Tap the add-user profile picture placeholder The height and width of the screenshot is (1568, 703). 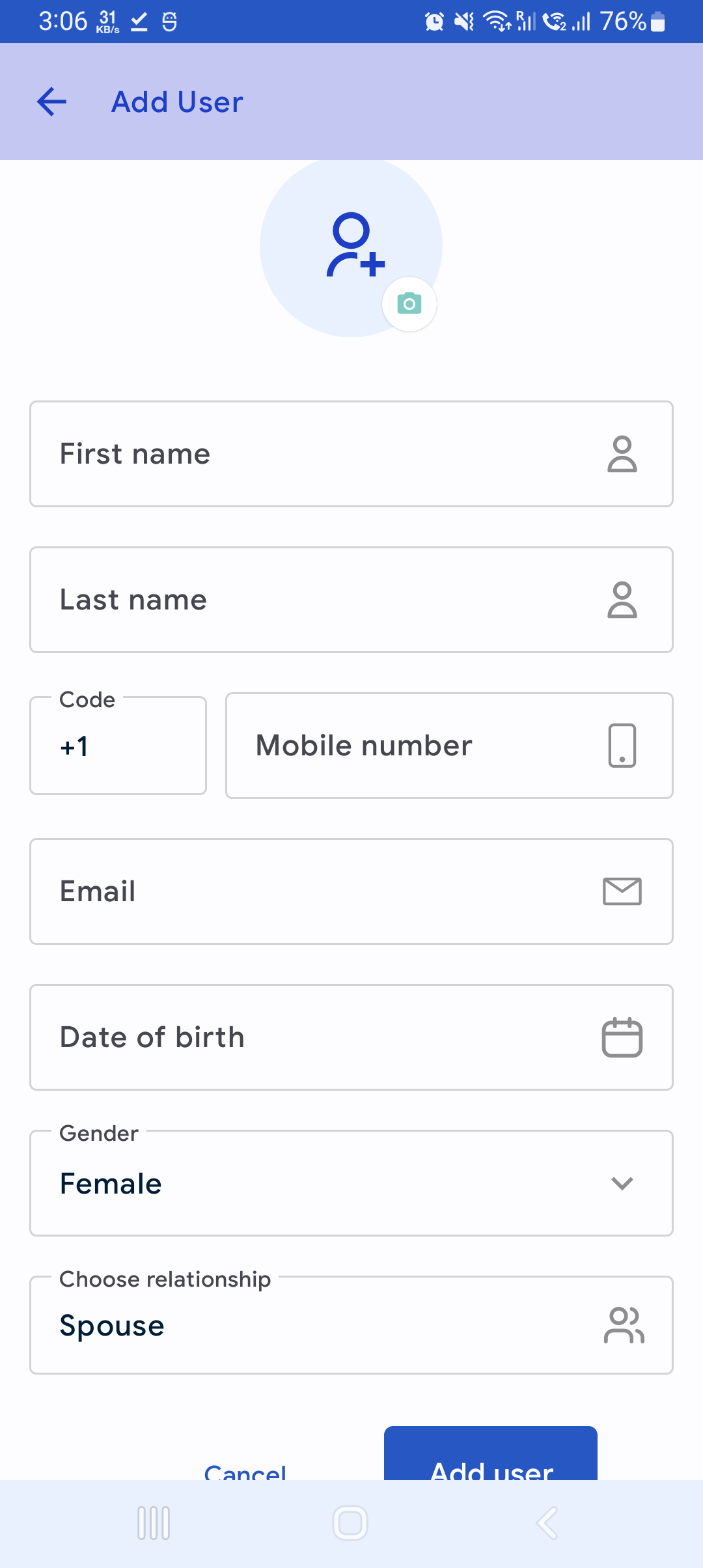(351, 246)
